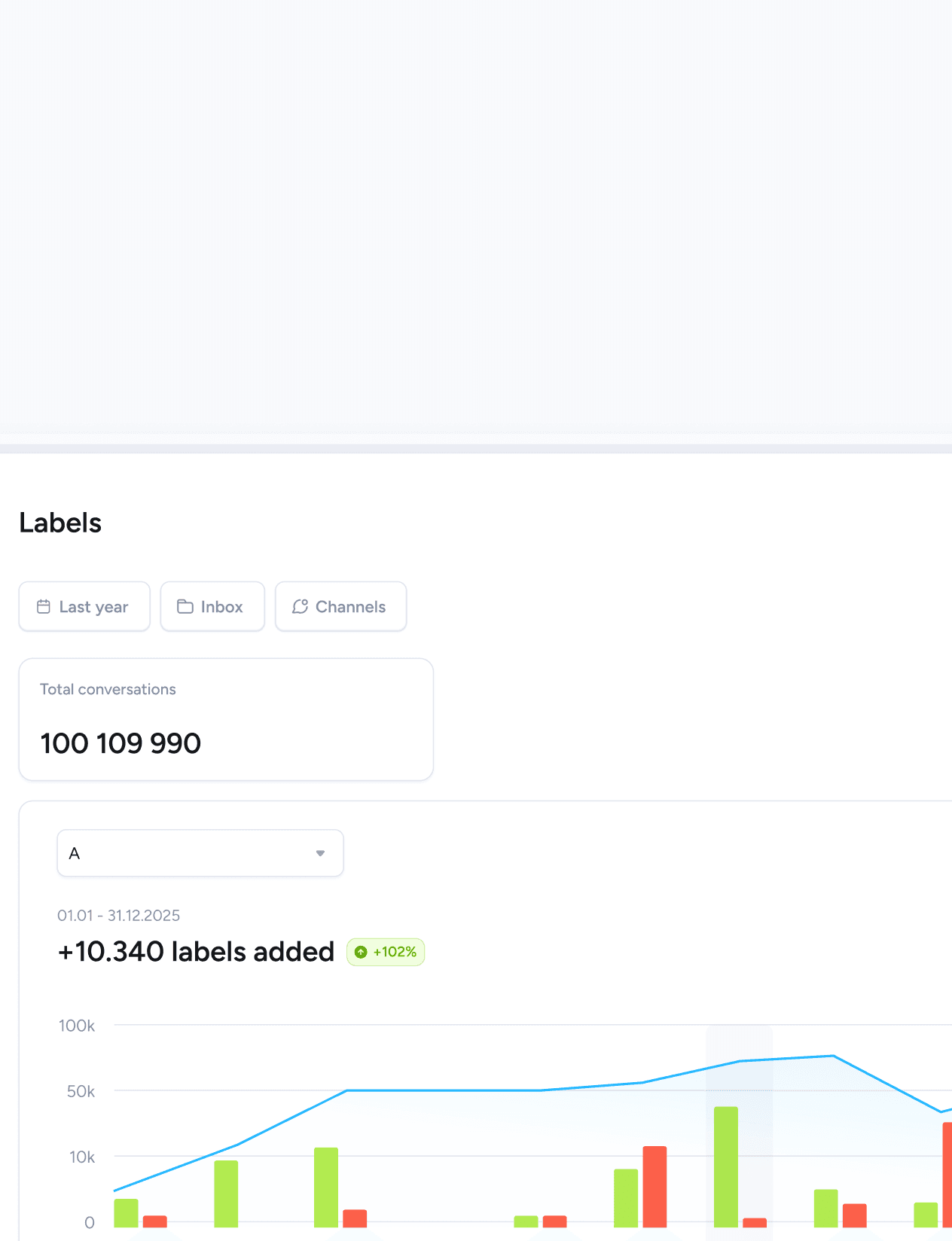This screenshot has height=1241, width=952.
Task: Click the calendar icon in Last year filter
Action: point(44,606)
